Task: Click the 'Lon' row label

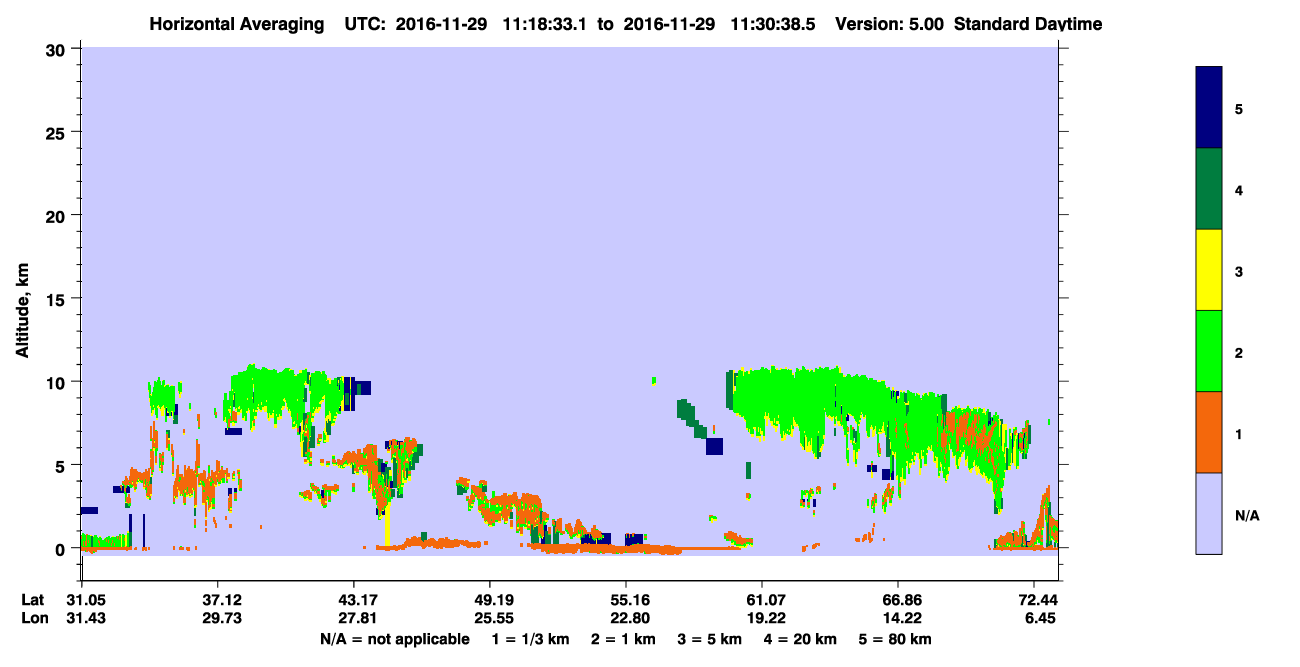Action: pos(33,618)
